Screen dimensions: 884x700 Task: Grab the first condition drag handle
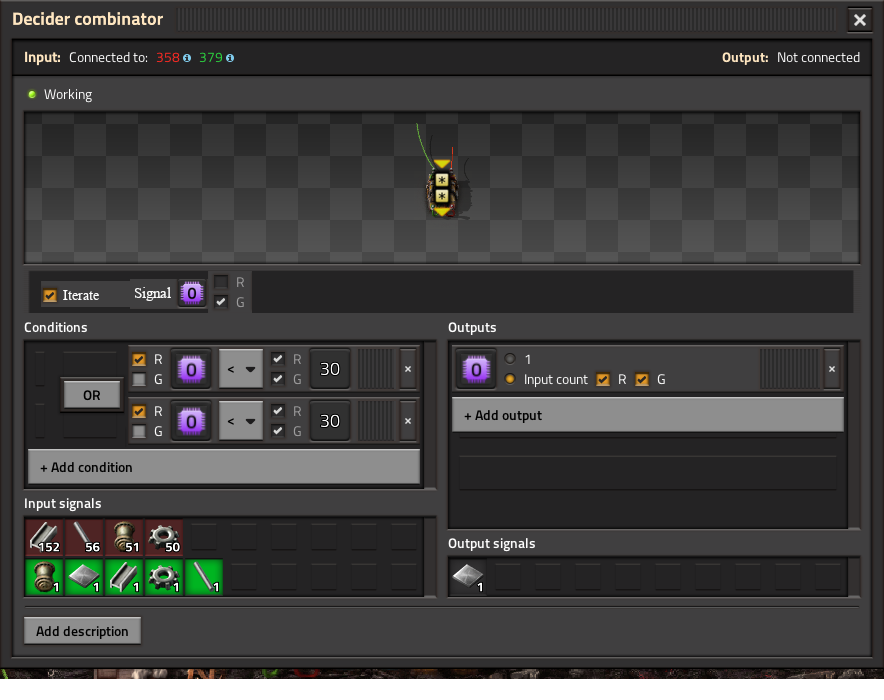[x=376, y=369]
